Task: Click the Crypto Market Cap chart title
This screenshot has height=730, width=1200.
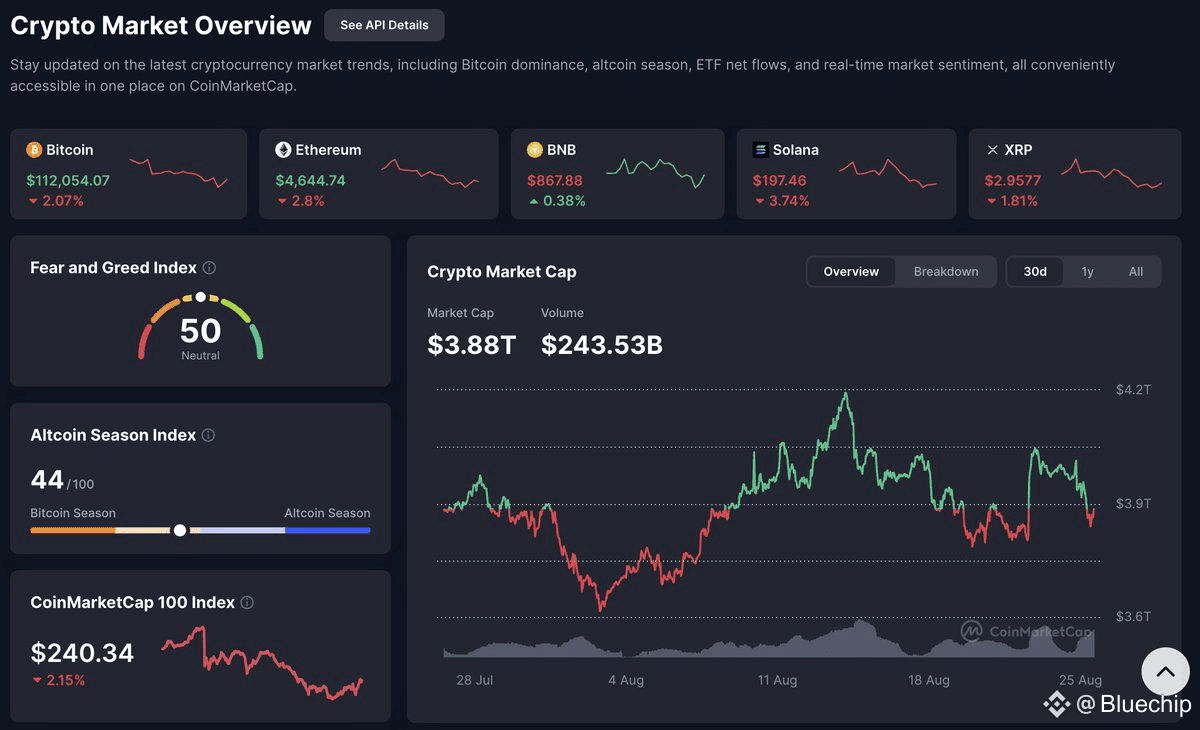Action: [502, 272]
